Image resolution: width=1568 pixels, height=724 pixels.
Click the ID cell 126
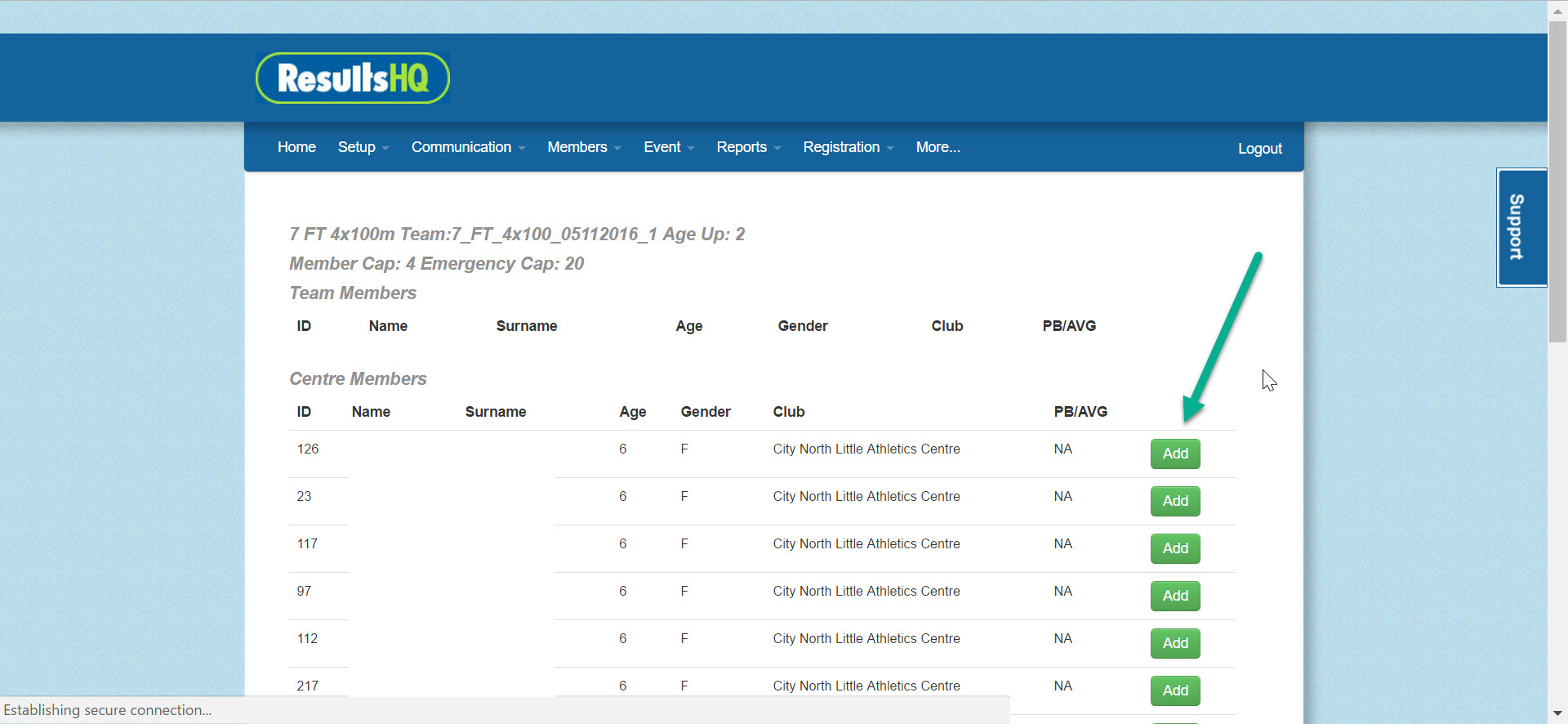[x=308, y=449]
